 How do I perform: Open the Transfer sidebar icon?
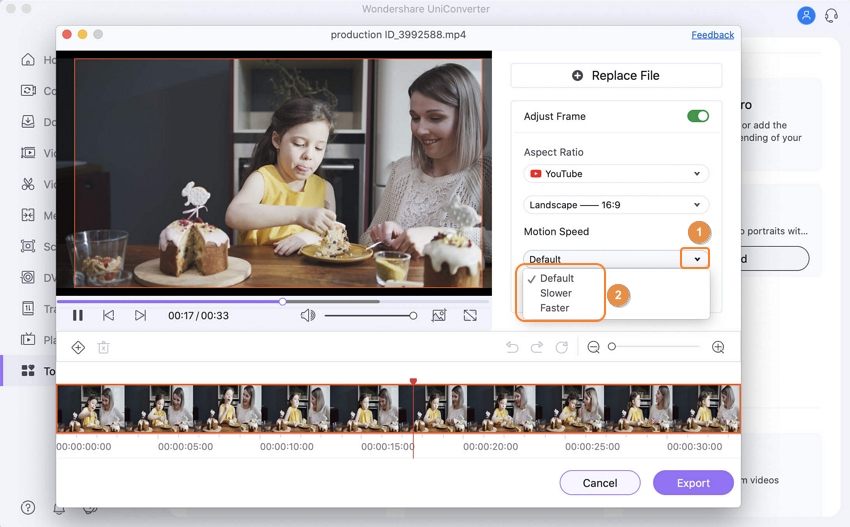coord(28,309)
